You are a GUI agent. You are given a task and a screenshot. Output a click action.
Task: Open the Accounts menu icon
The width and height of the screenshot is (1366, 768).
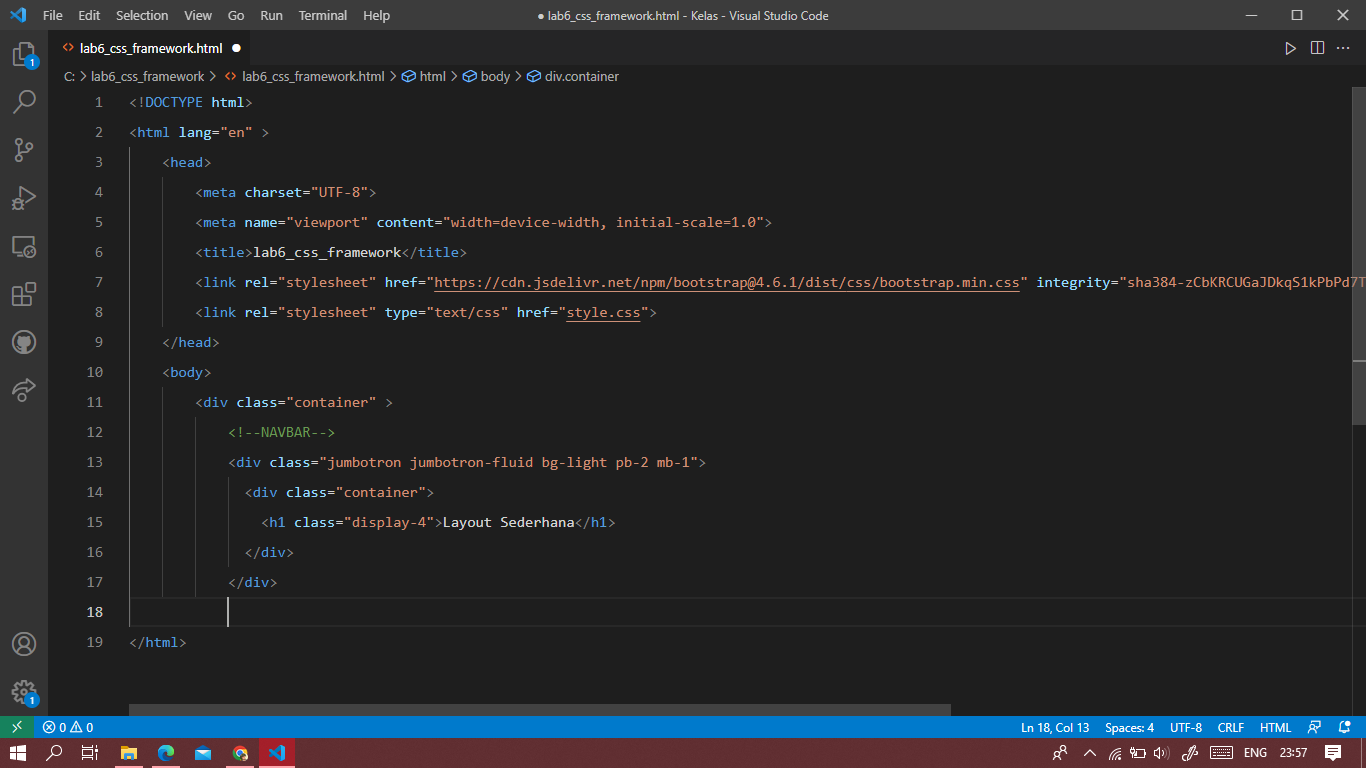tap(24, 644)
